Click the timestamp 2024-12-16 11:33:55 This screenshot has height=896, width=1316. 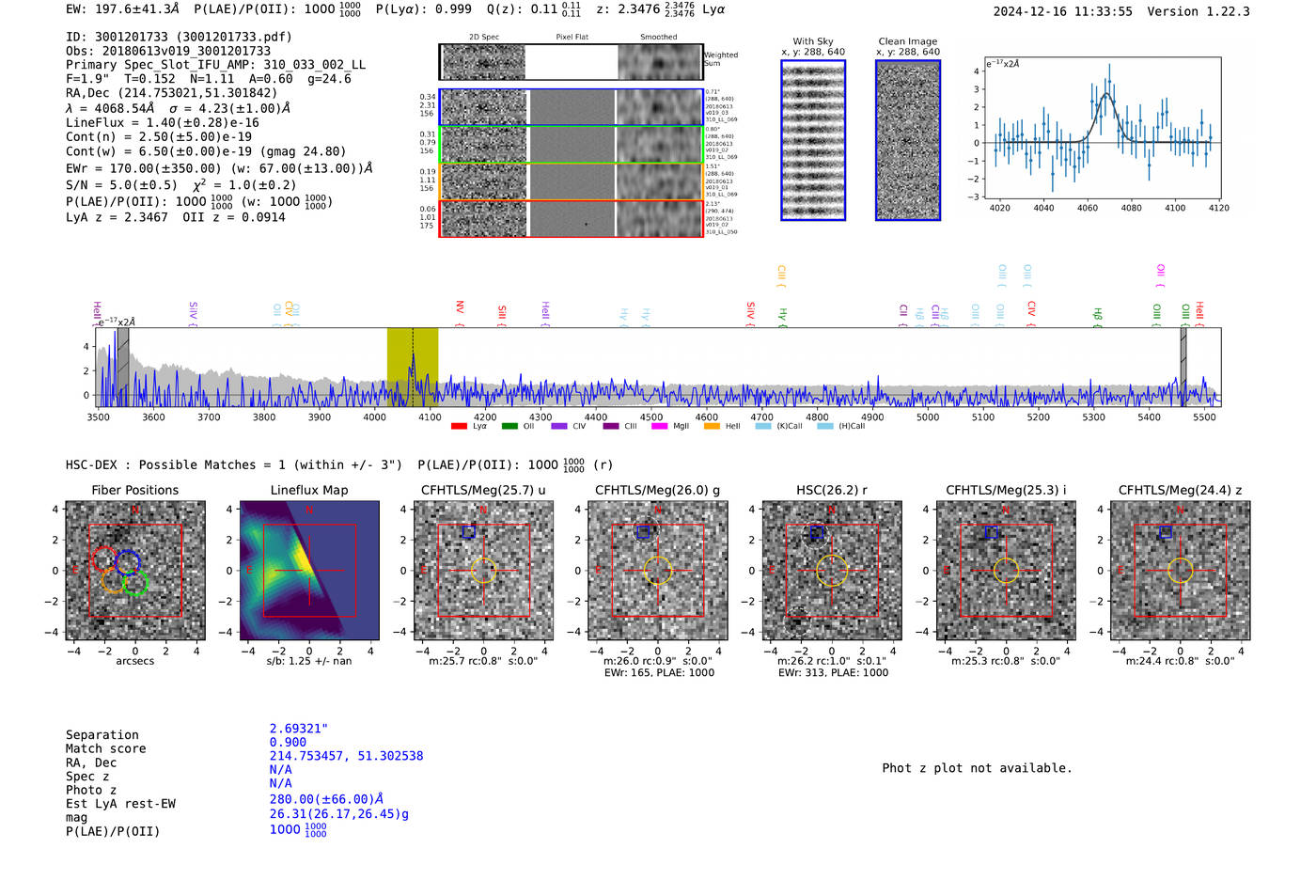pyautogui.click(x=1063, y=11)
